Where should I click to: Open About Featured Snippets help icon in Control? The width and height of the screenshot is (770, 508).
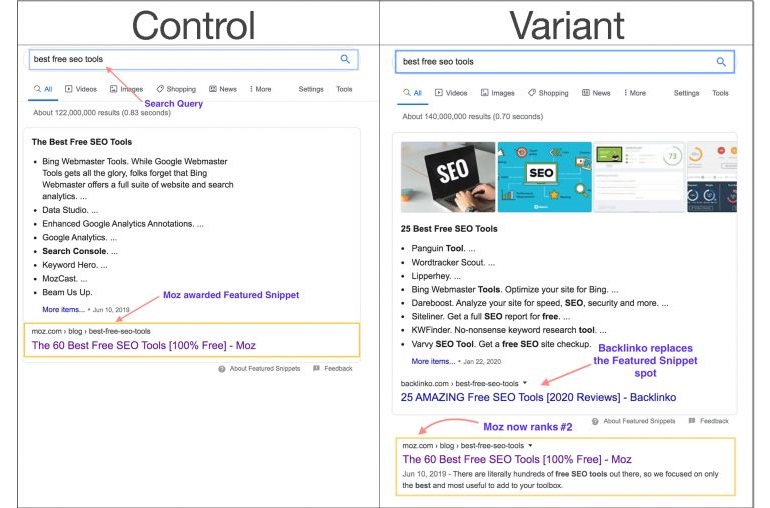[222, 368]
